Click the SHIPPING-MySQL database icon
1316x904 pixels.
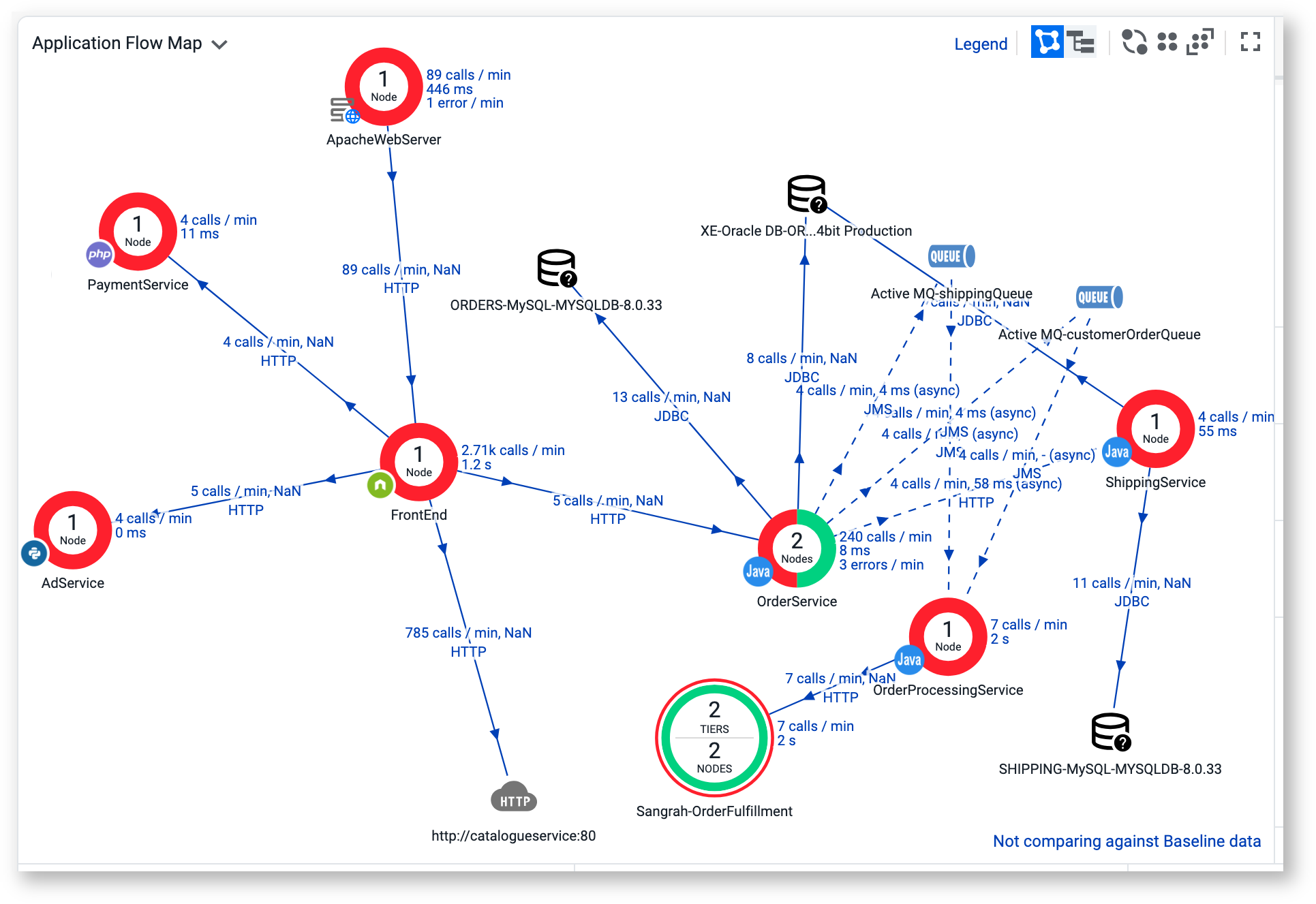click(1111, 732)
